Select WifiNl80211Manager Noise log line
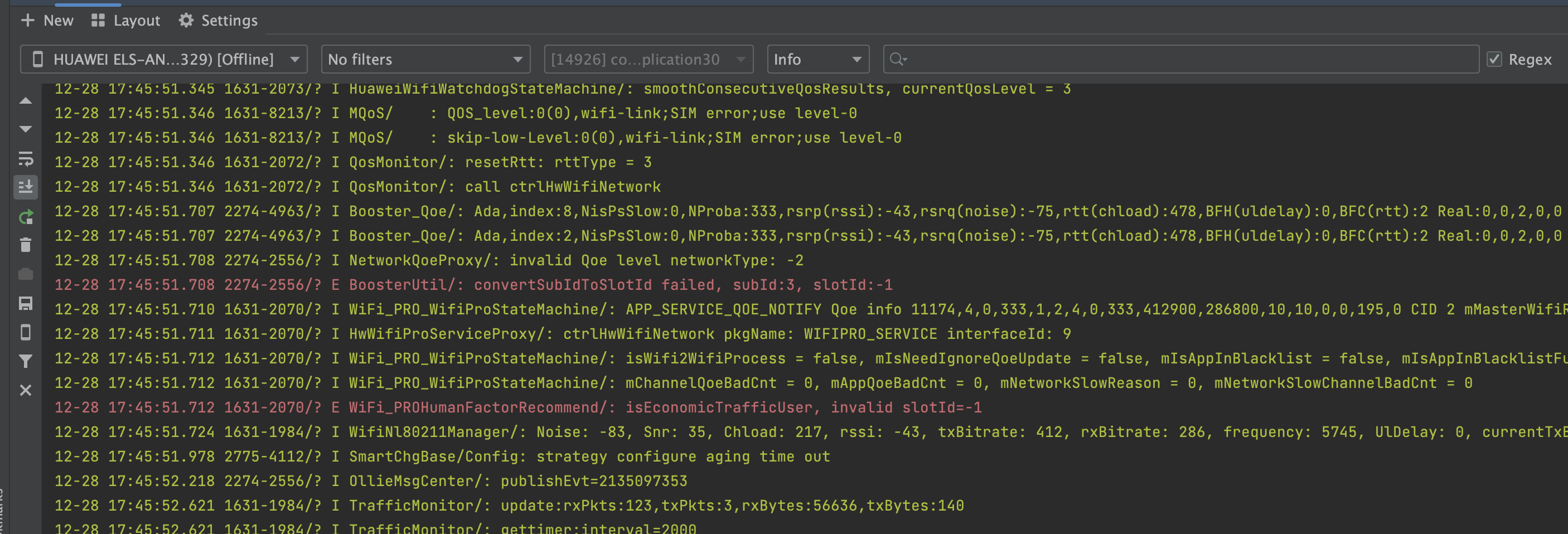Viewport: 1568px width, 534px height. click(x=811, y=432)
